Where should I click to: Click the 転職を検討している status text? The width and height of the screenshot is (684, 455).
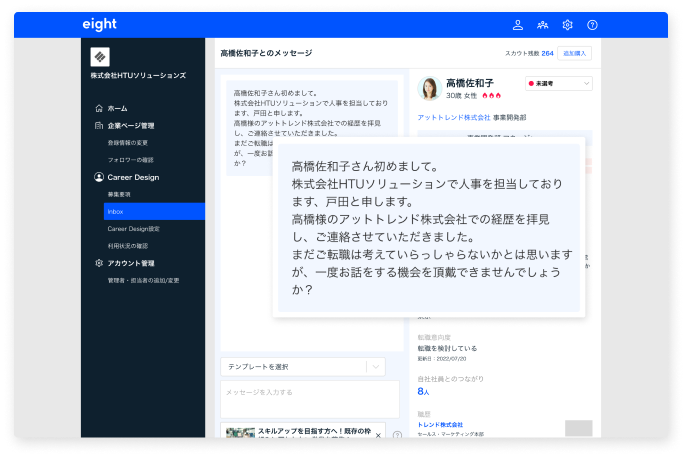tap(447, 348)
